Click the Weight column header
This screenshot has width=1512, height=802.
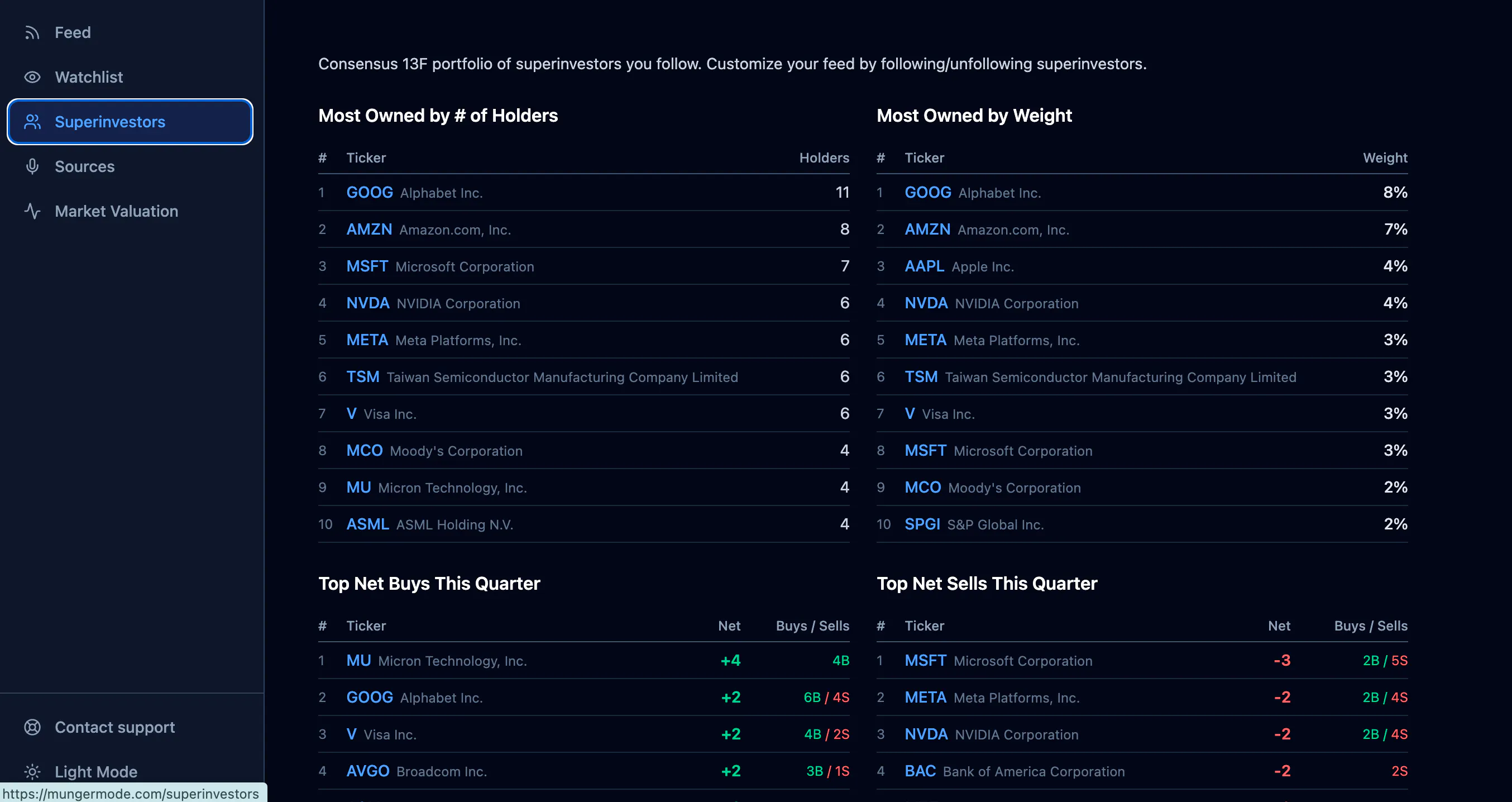(x=1385, y=158)
